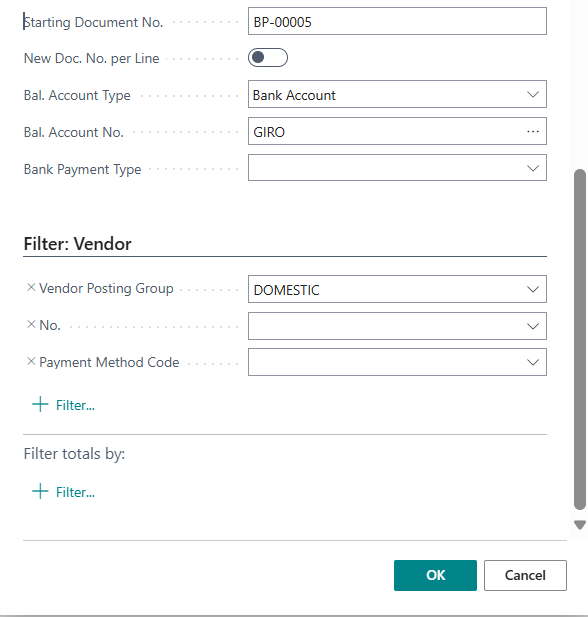The image size is (588, 617).
Task: Expand Payment Method Code dropdown arrow
Action: coord(533,362)
